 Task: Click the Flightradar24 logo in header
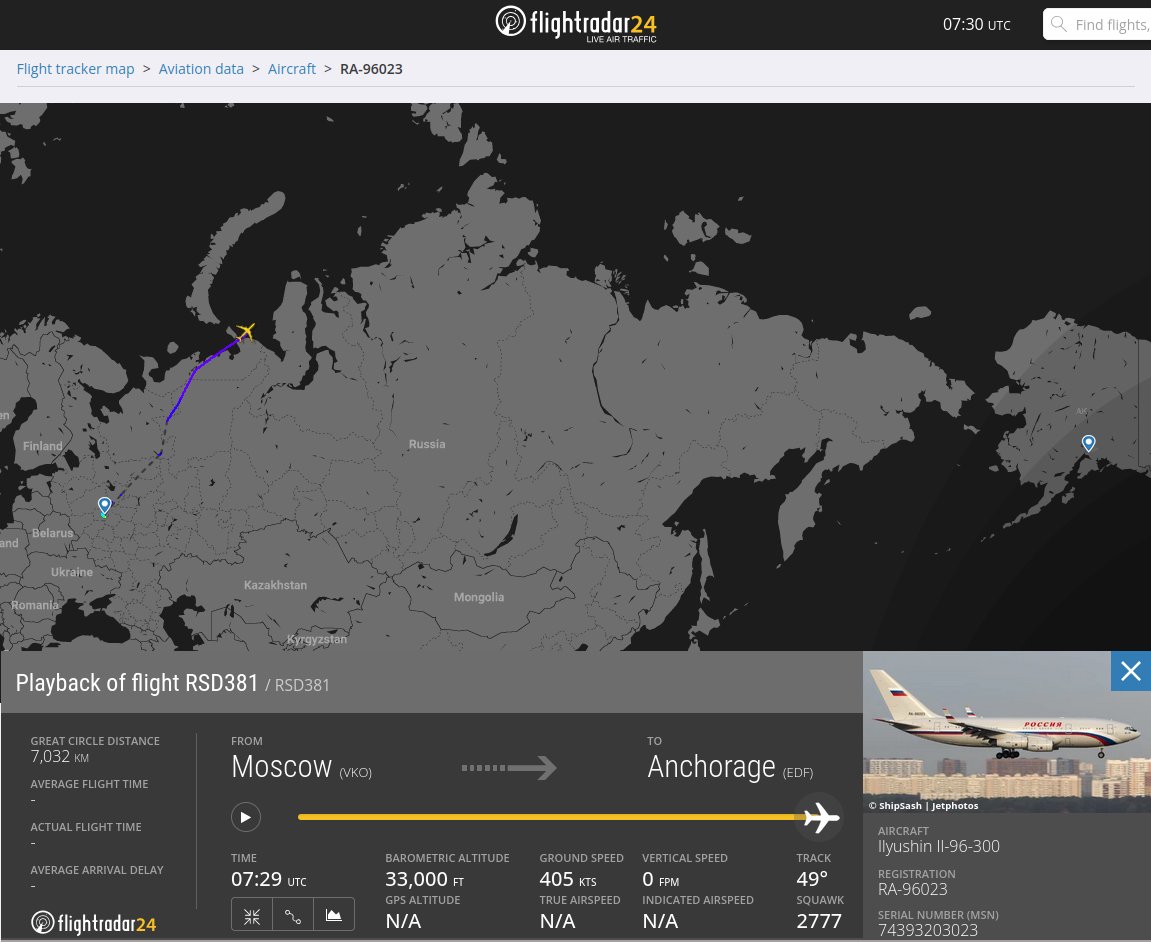click(576, 23)
